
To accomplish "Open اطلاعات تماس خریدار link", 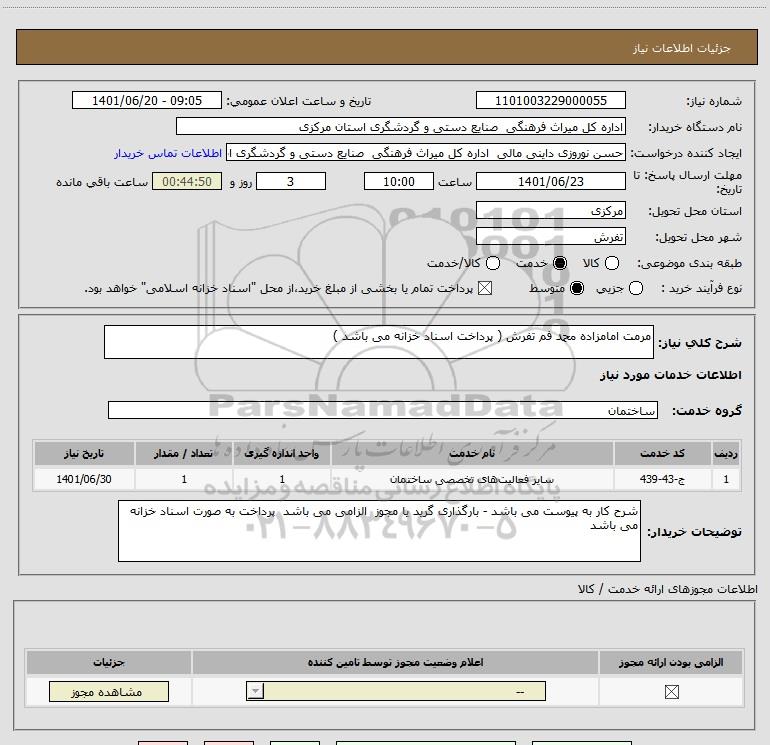I will tap(168, 153).
